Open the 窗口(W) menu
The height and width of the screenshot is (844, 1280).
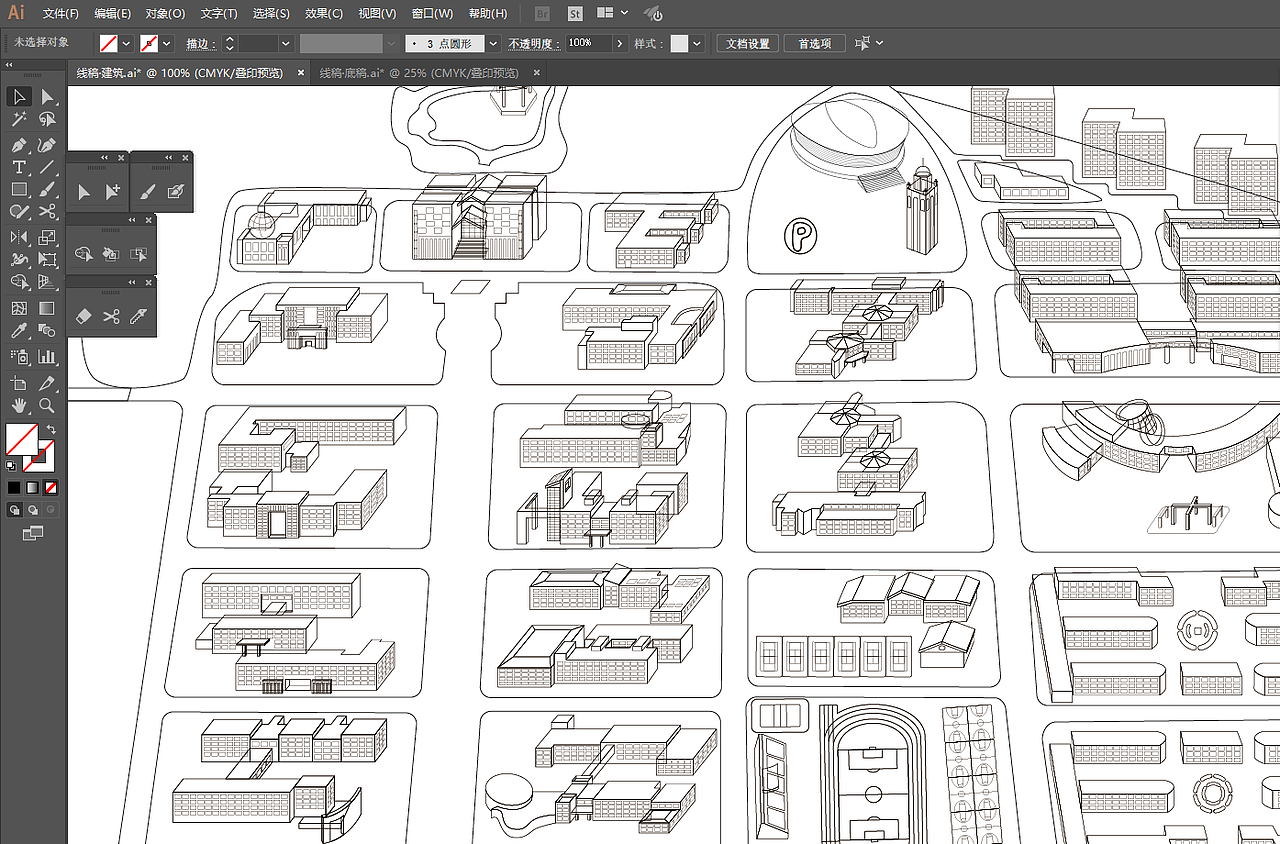pos(432,14)
